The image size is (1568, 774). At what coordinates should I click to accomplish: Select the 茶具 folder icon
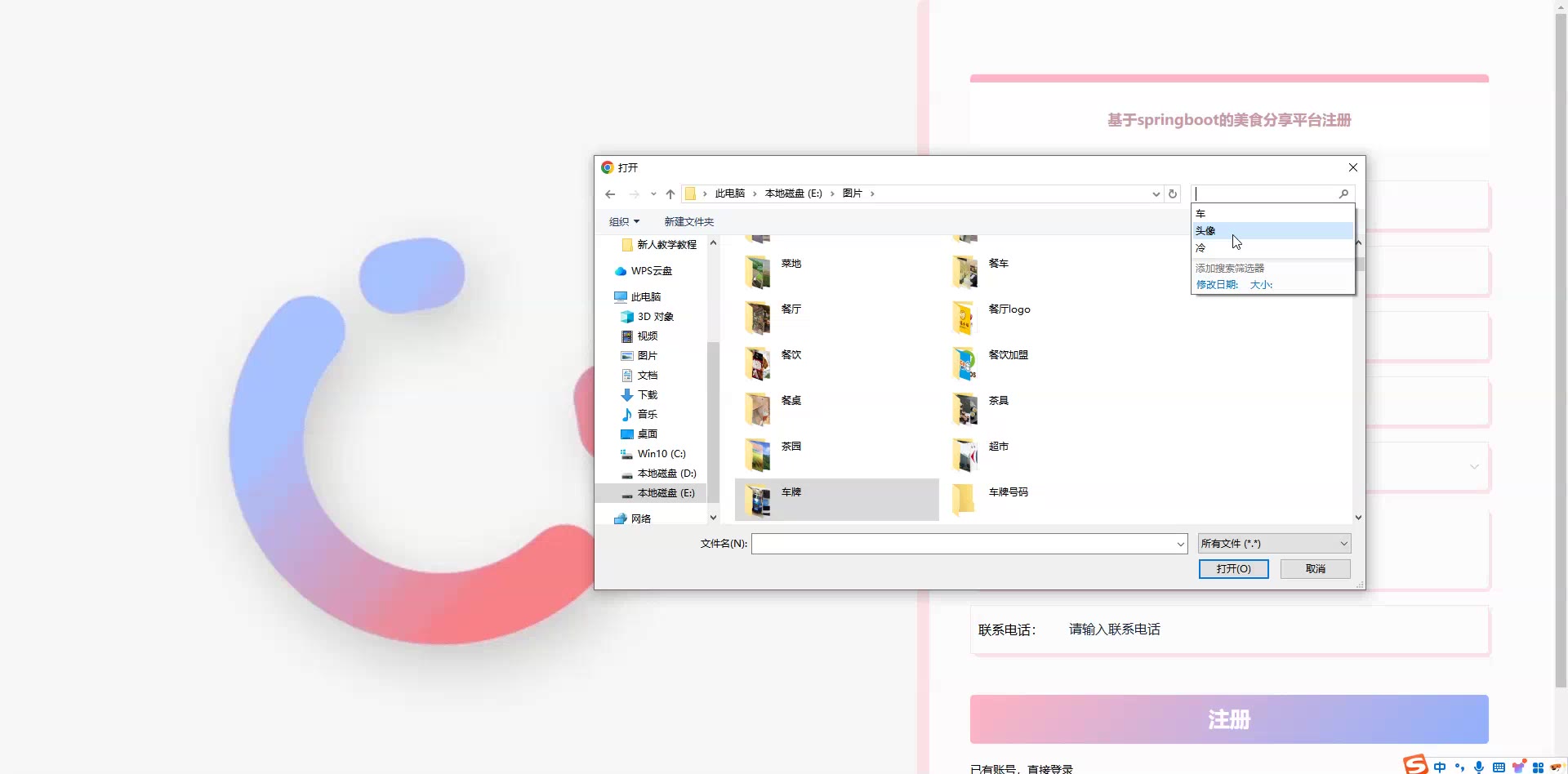pyautogui.click(x=965, y=408)
